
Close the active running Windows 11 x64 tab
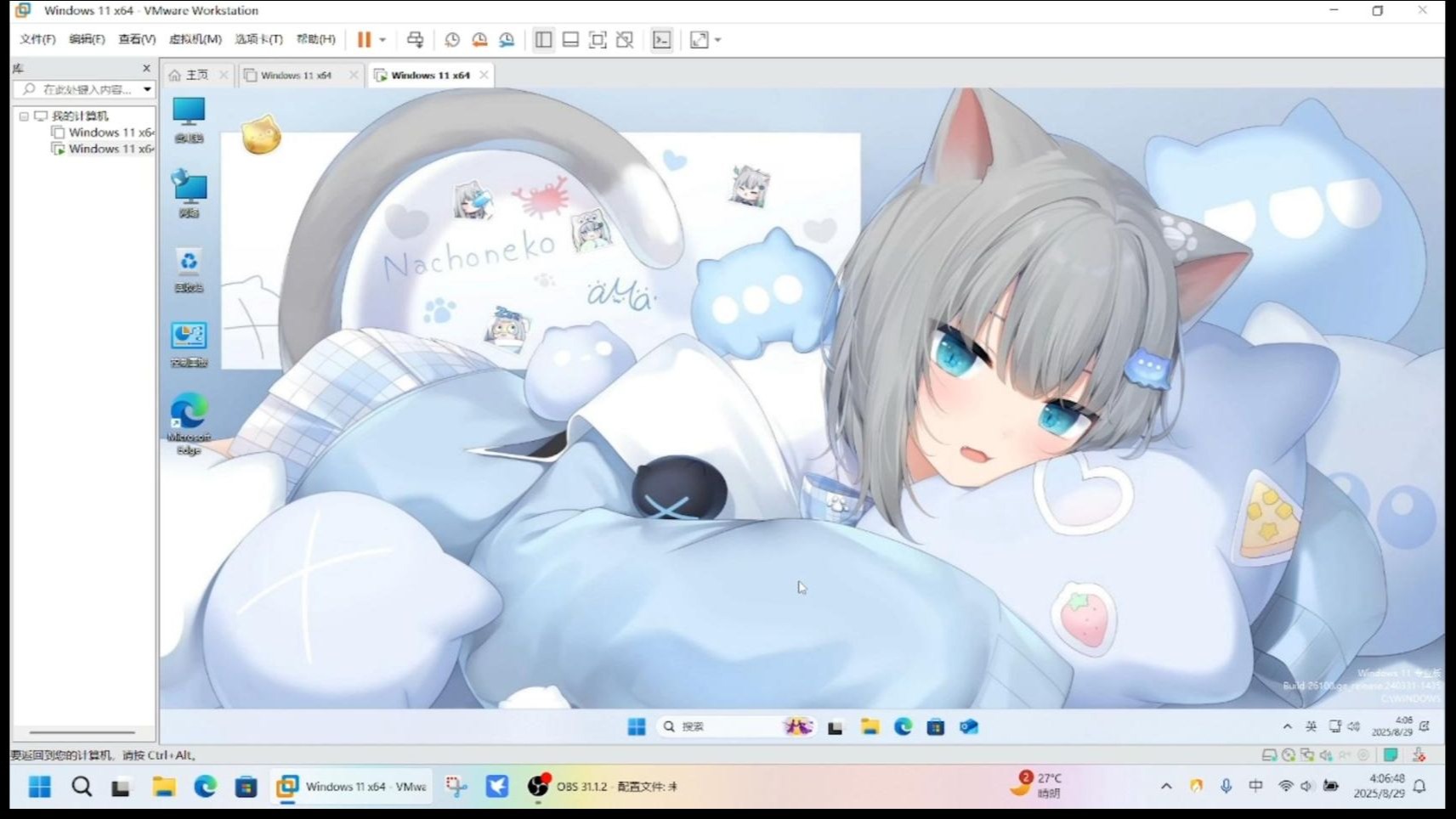[x=484, y=75]
